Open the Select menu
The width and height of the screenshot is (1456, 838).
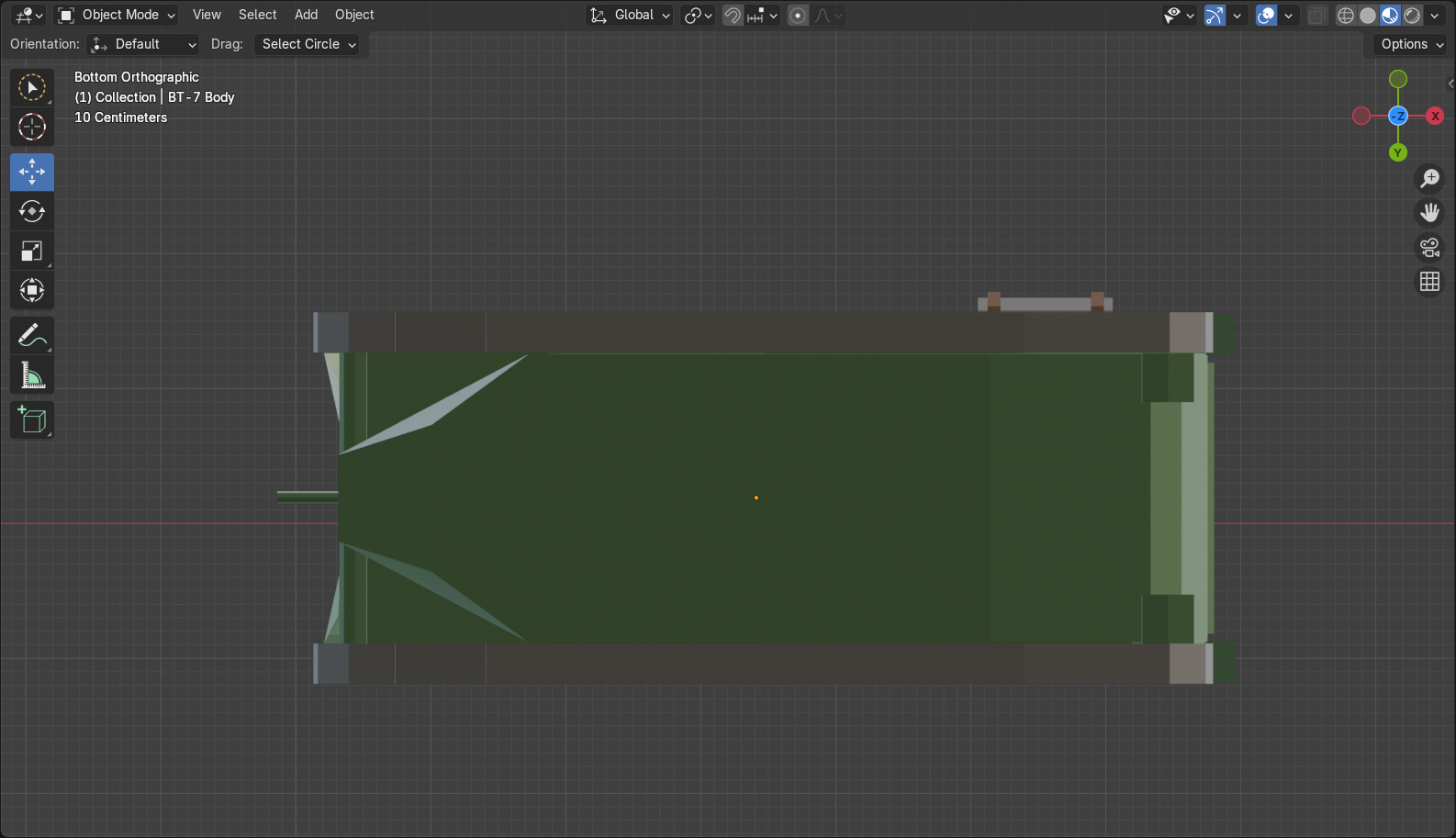tap(257, 15)
